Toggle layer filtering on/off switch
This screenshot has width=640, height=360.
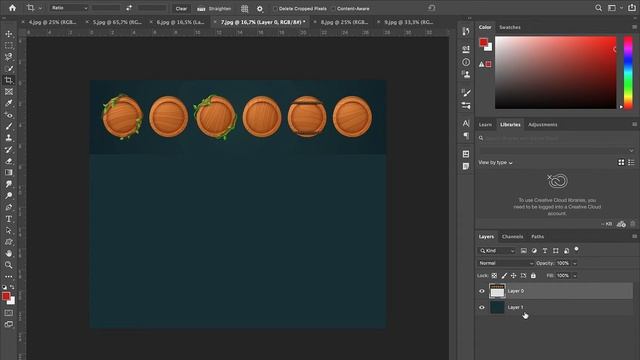pos(576,249)
